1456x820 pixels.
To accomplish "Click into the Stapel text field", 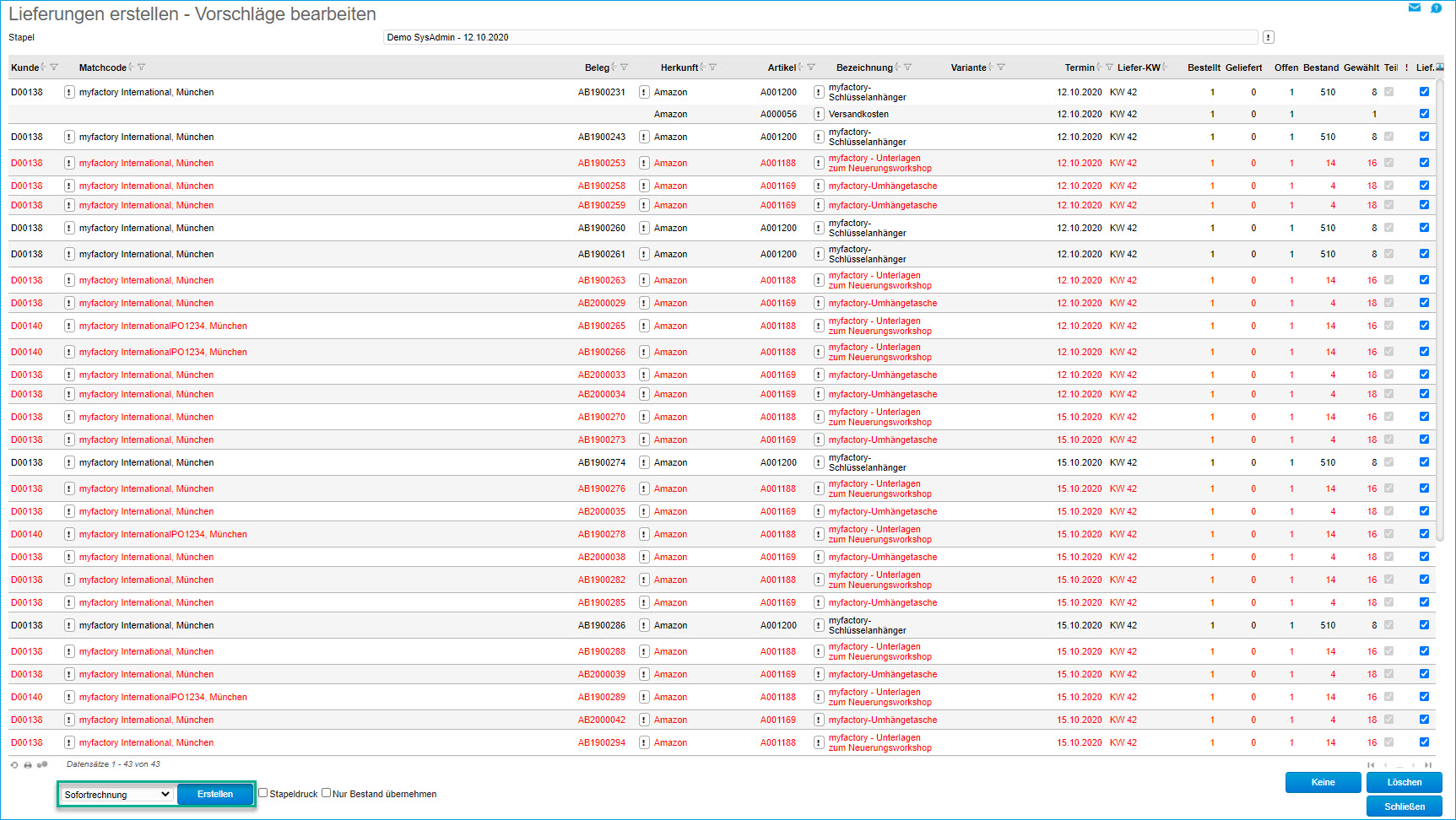I will point(819,37).
